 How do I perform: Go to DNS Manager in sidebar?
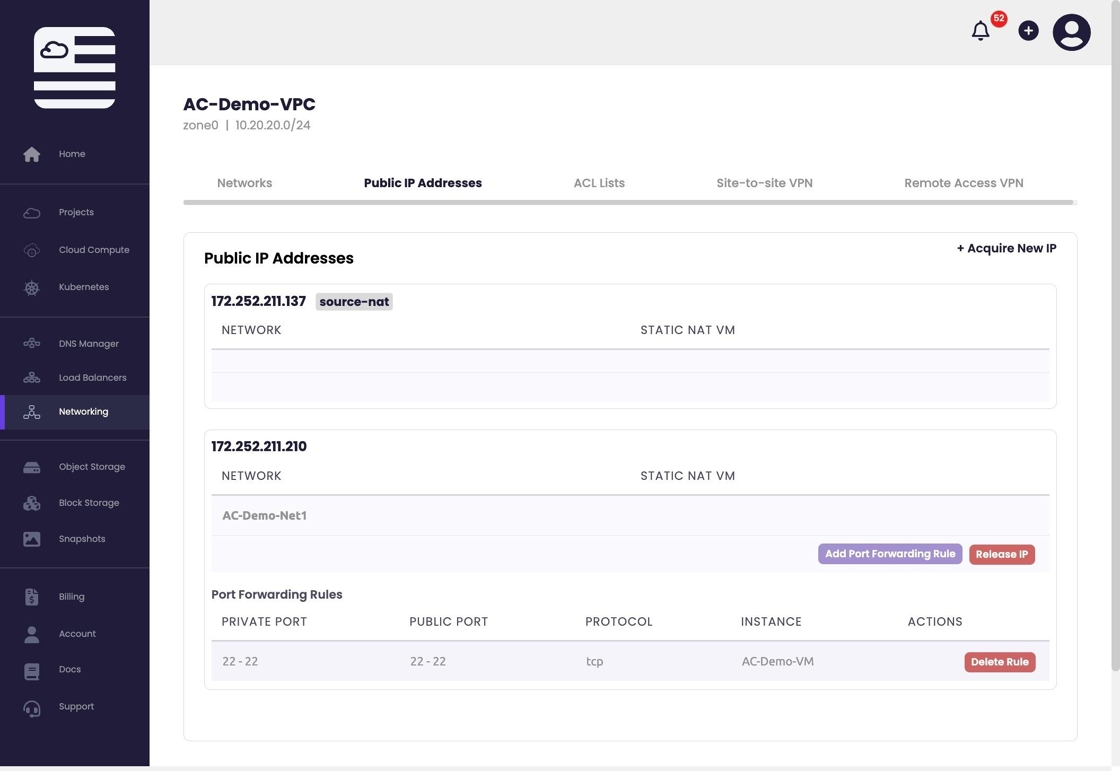click(88, 344)
